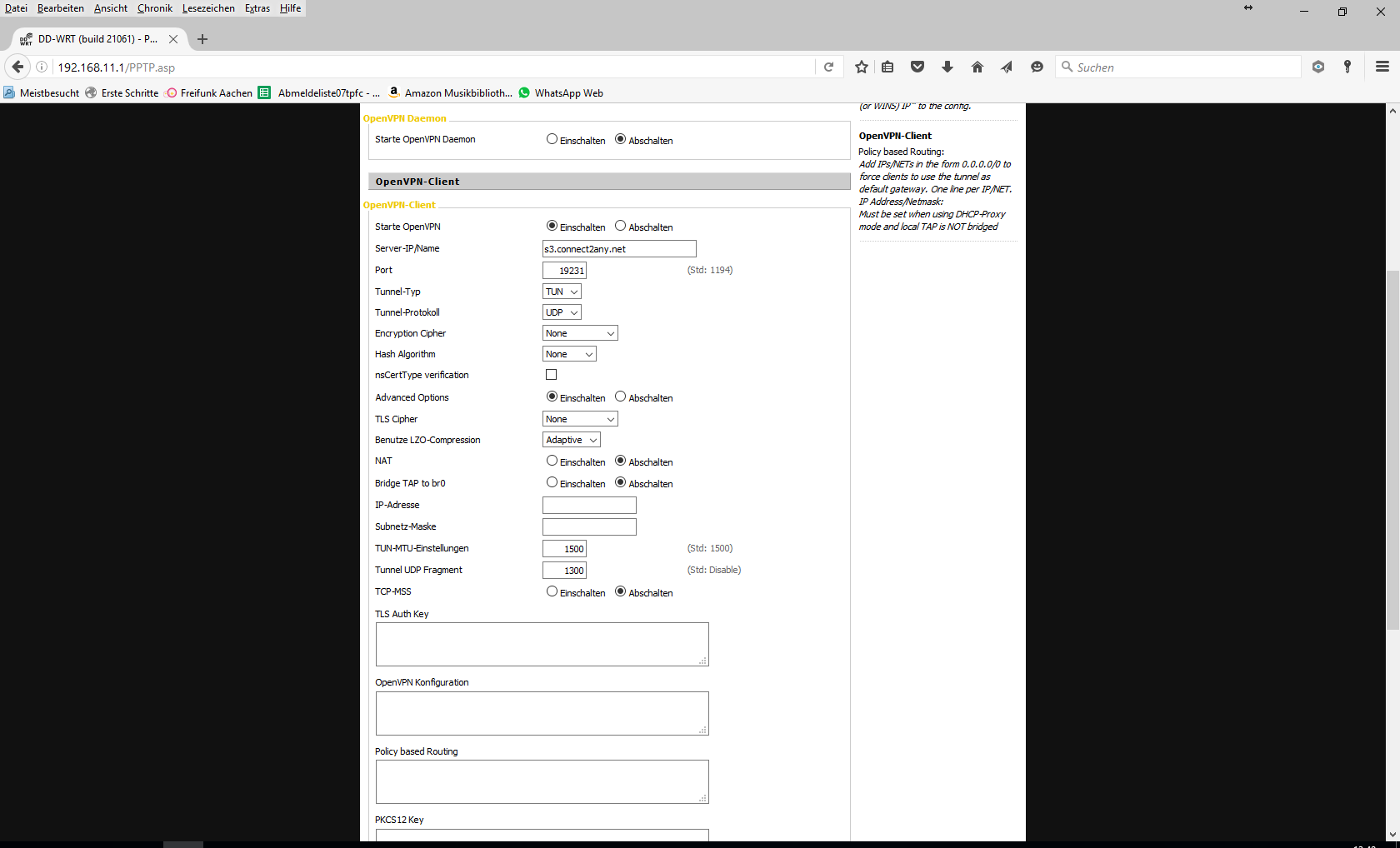Screen dimensions: 1400x848
Task: Open the hamburger menu icon
Action: pyautogui.click(x=1382, y=67)
